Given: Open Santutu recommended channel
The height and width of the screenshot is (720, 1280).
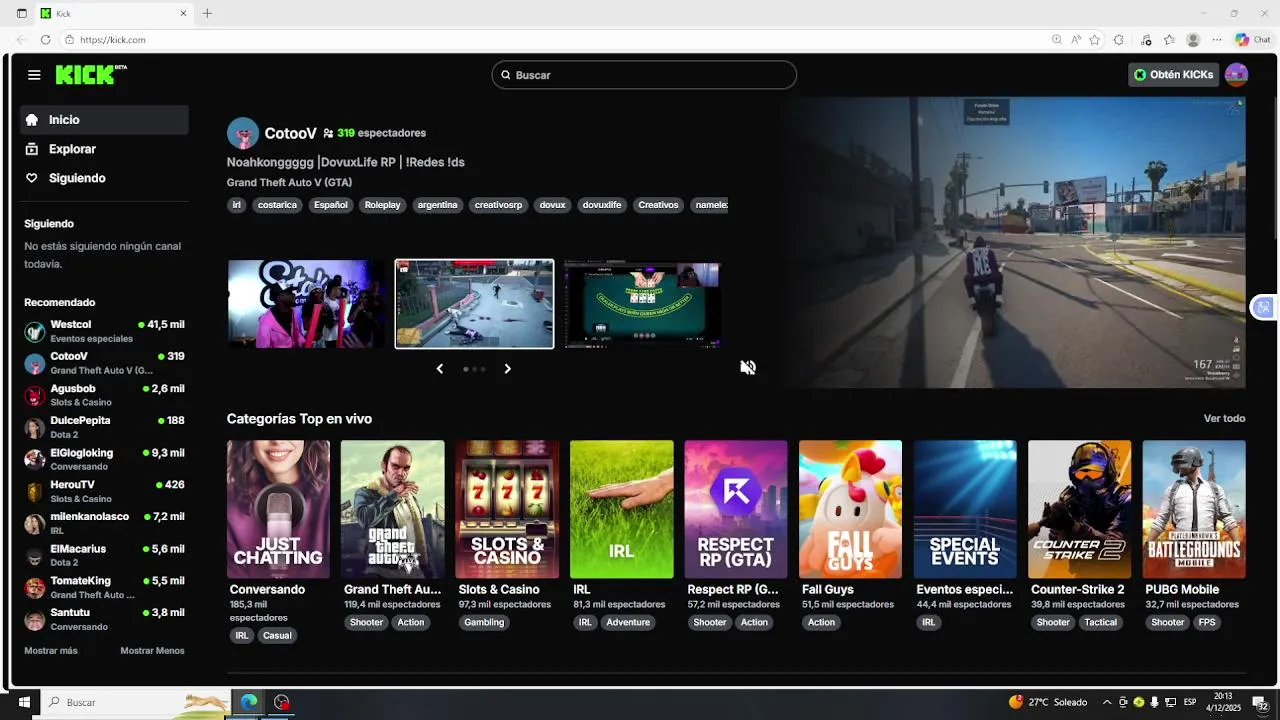Looking at the screenshot, I should tap(104, 619).
